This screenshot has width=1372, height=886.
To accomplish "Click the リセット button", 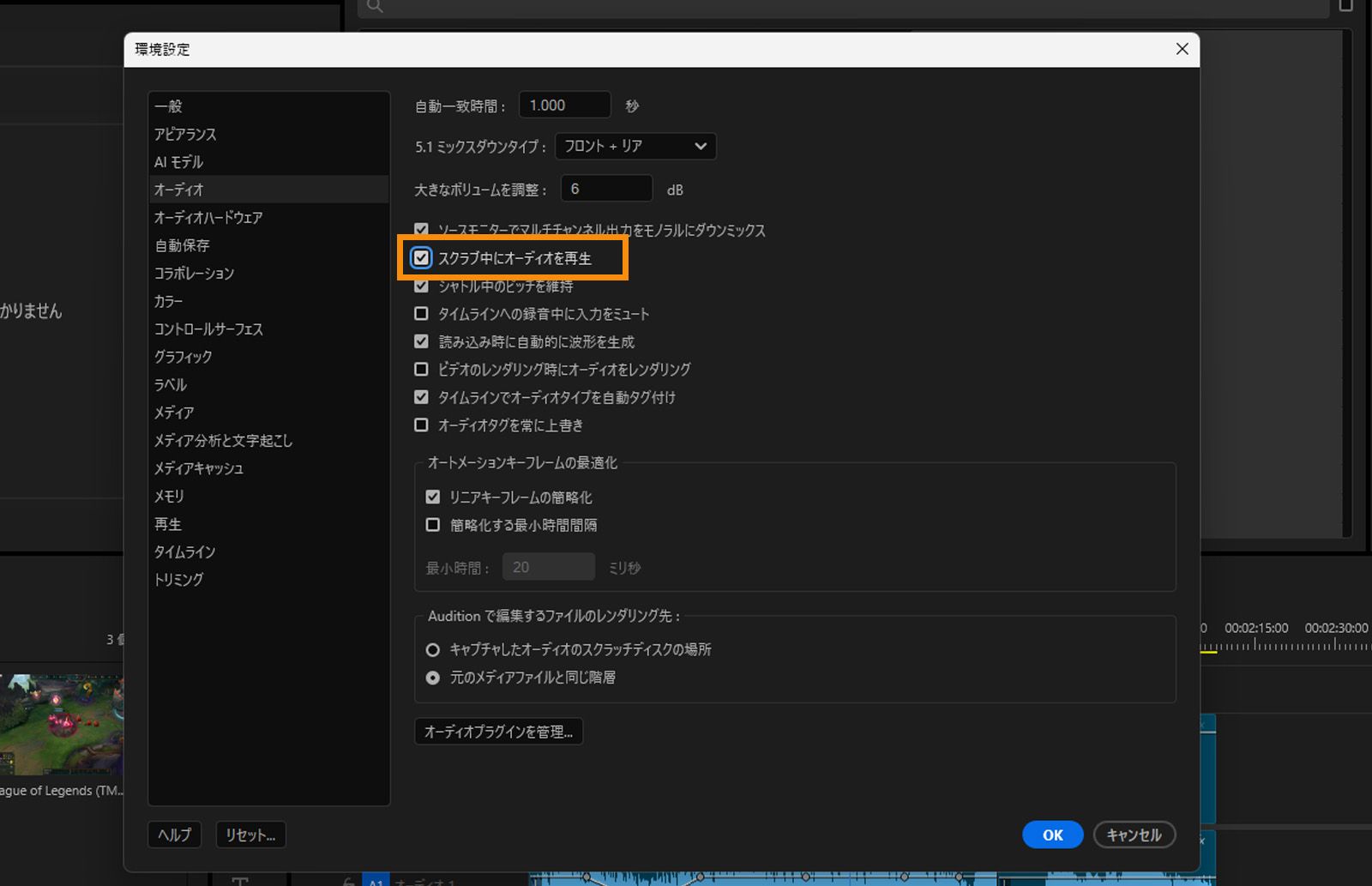I will pyautogui.click(x=250, y=835).
